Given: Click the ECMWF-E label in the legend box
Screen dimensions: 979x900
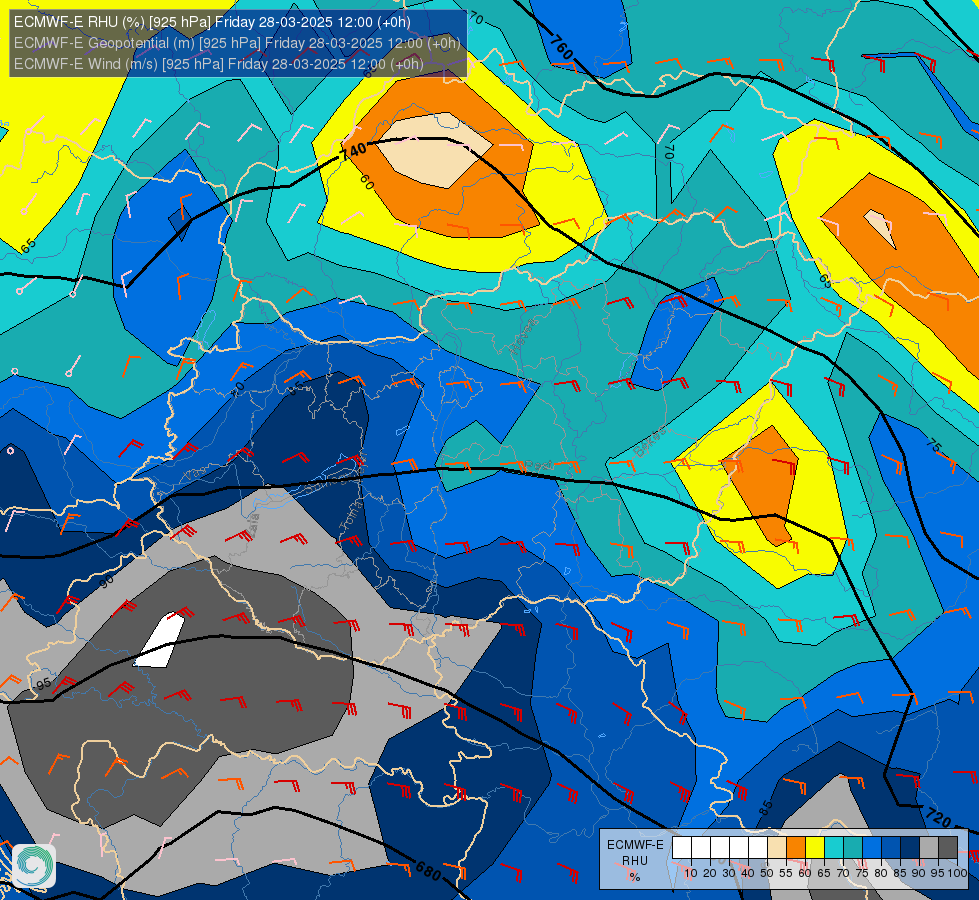Looking at the screenshot, I should point(636,844).
